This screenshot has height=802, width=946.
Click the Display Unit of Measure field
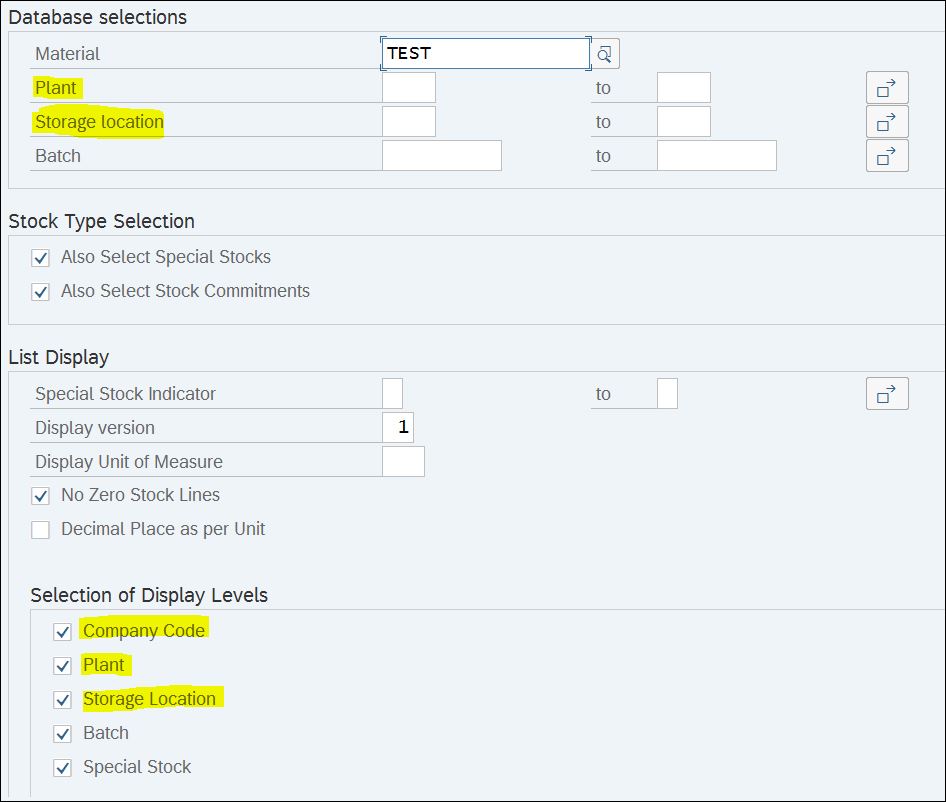point(403,462)
